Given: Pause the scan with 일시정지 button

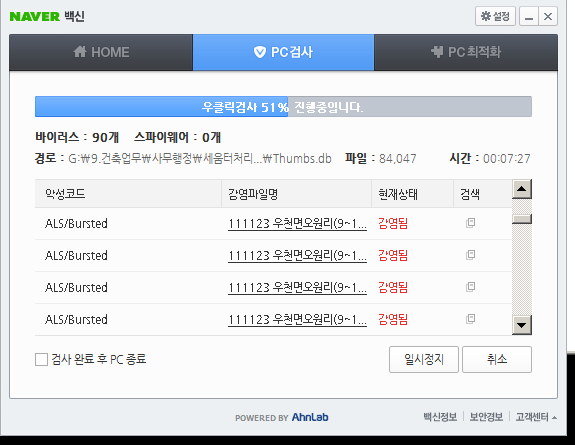Looking at the screenshot, I should (424, 359).
